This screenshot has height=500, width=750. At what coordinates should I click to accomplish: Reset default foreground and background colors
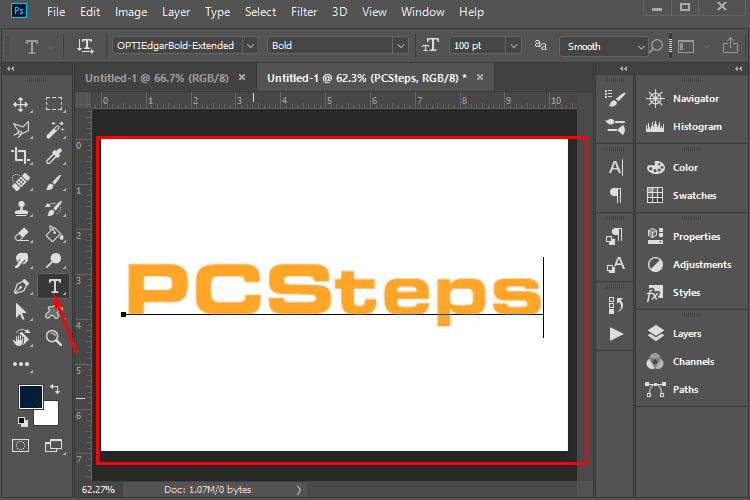22,422
